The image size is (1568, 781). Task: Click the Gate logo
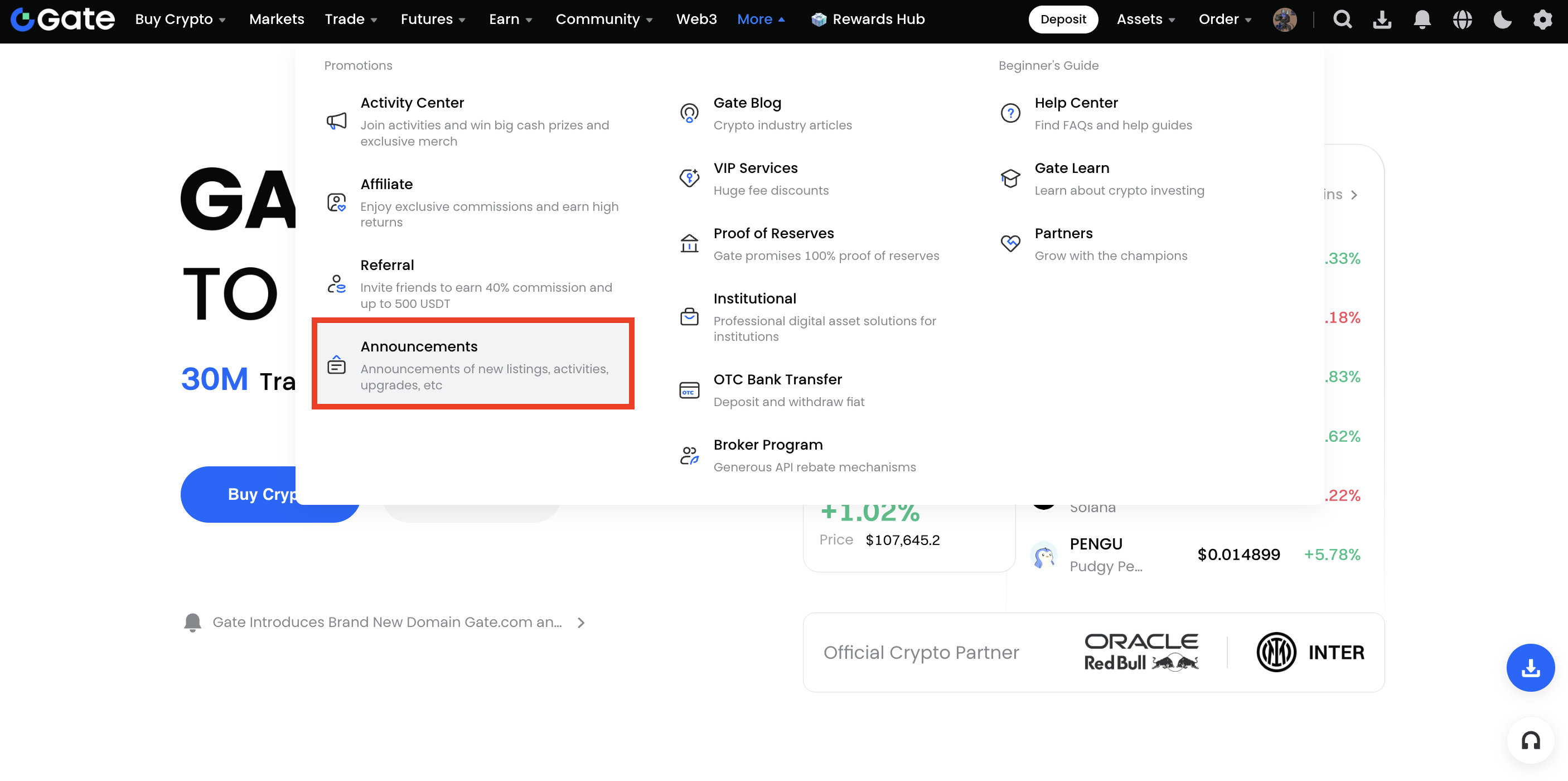tap(62, 20)
